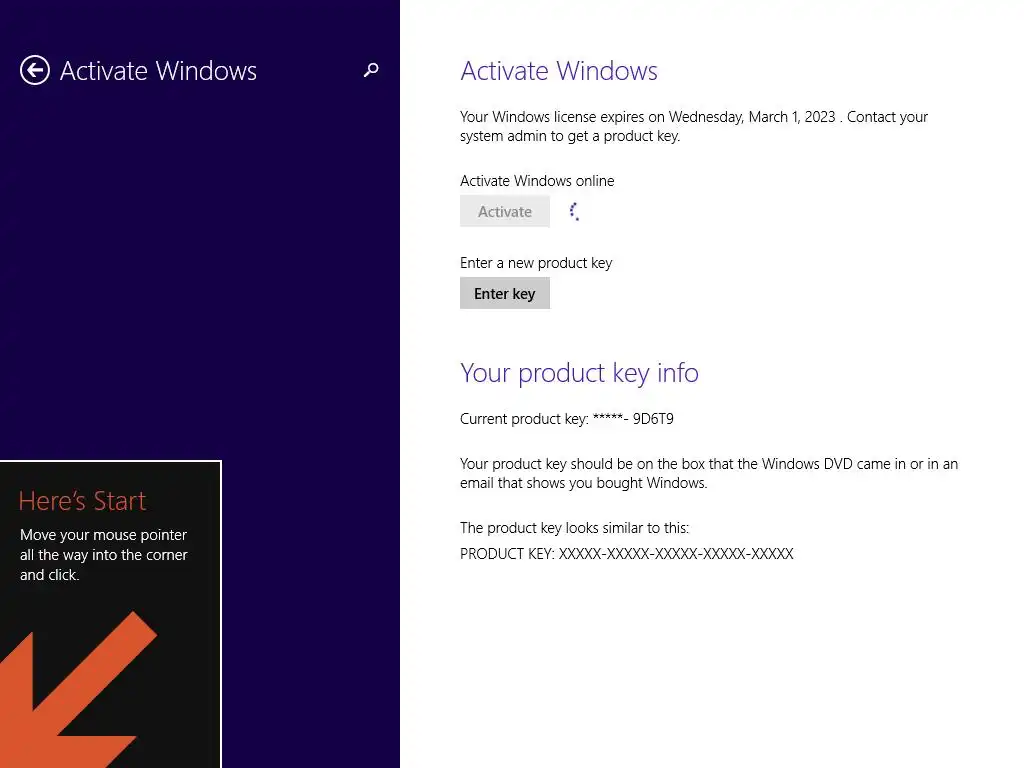
Task: Click the Move your mouse pointer tip text
Action: (104, 554)
